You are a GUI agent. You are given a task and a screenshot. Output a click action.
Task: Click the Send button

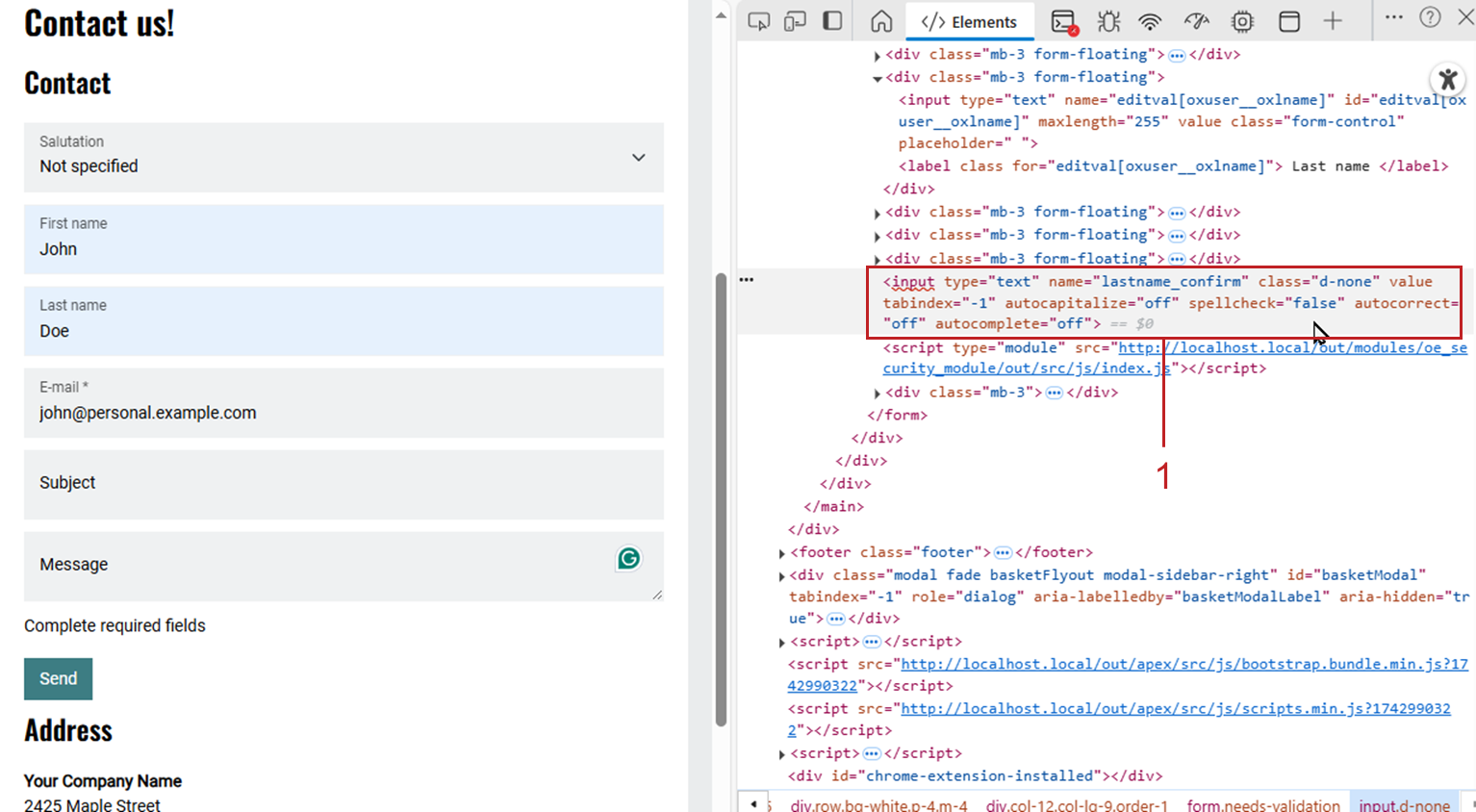point(58,678)
